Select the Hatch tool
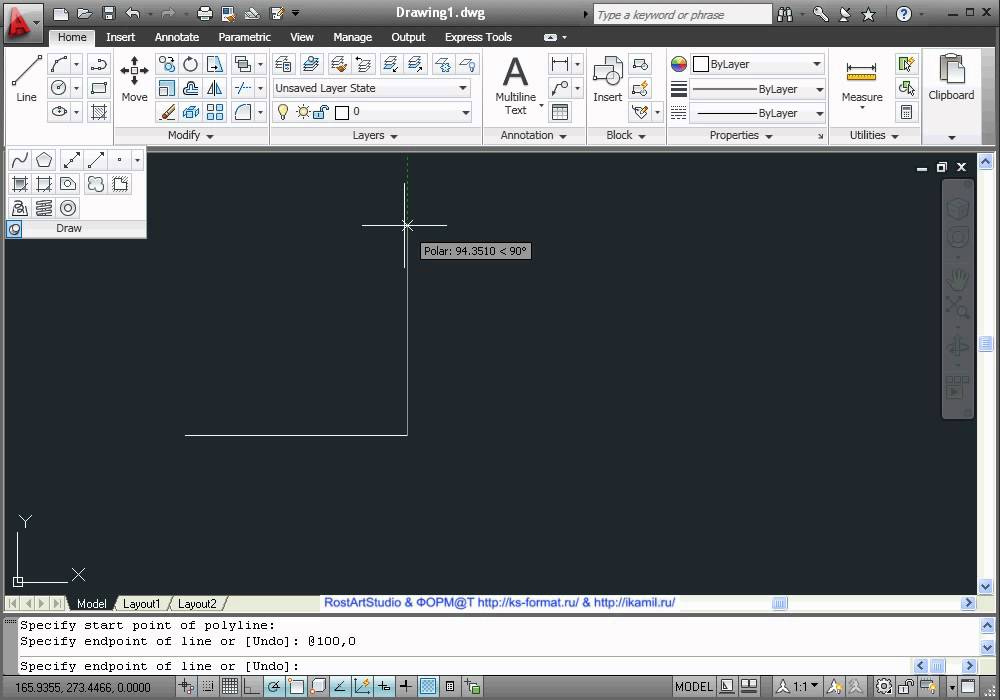This screenshot has width=1000, height=700. (99, 112)
